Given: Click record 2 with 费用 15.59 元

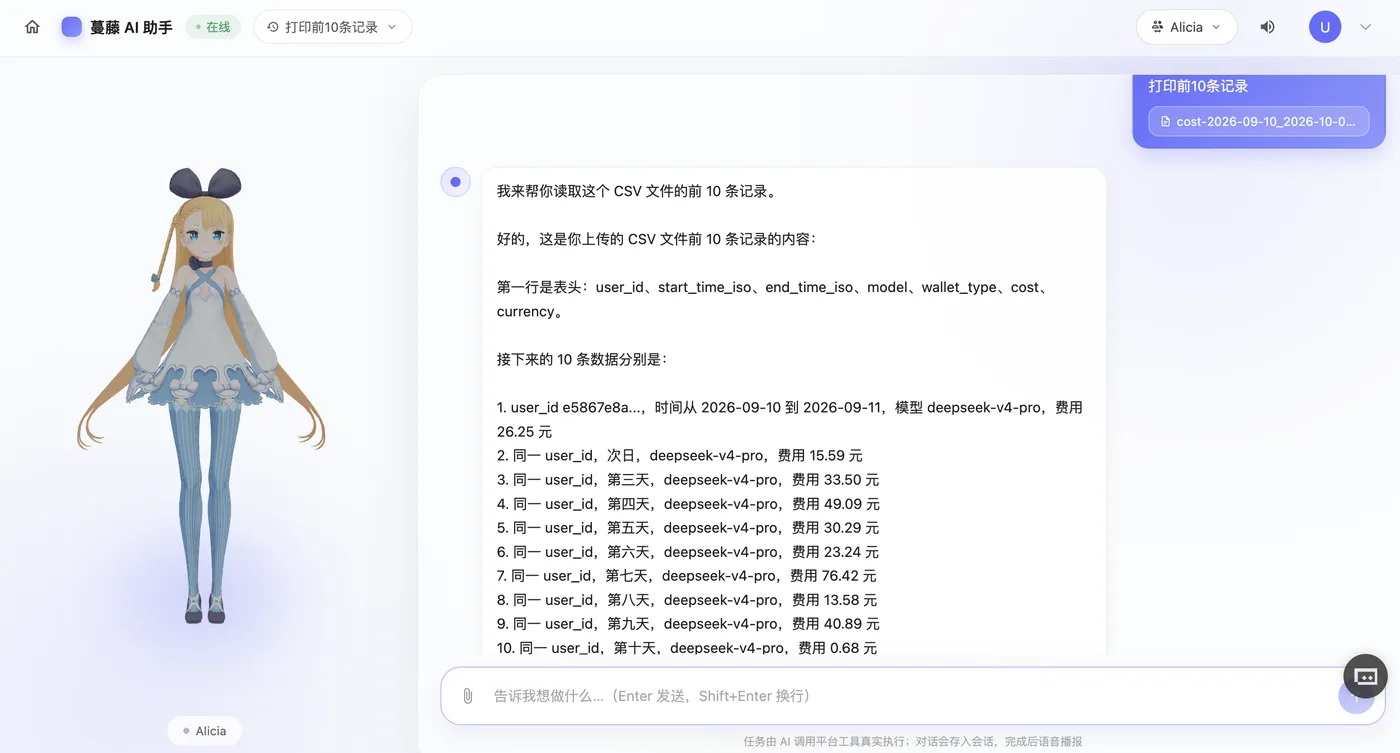Looking at the screenshot, I should click(680, 455).
